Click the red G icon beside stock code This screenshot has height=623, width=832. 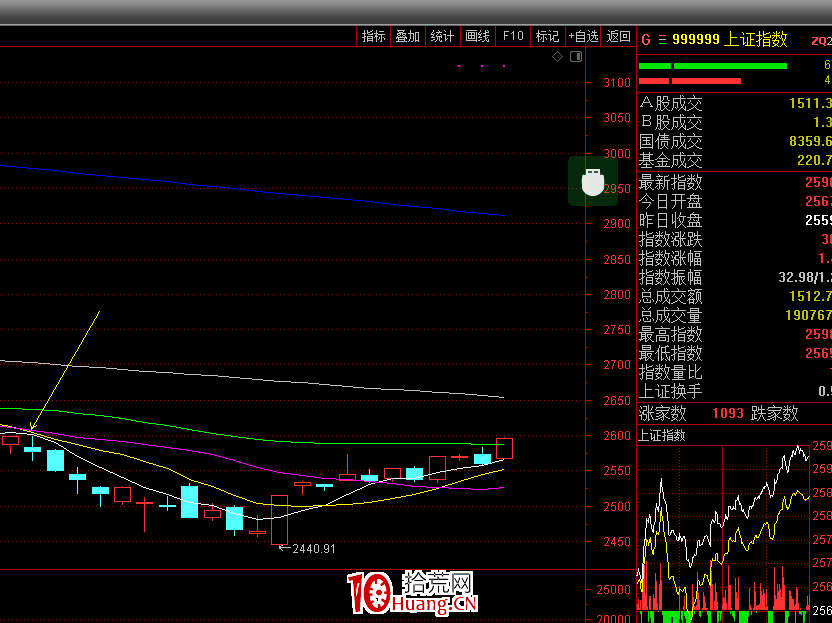pos(645,40)
